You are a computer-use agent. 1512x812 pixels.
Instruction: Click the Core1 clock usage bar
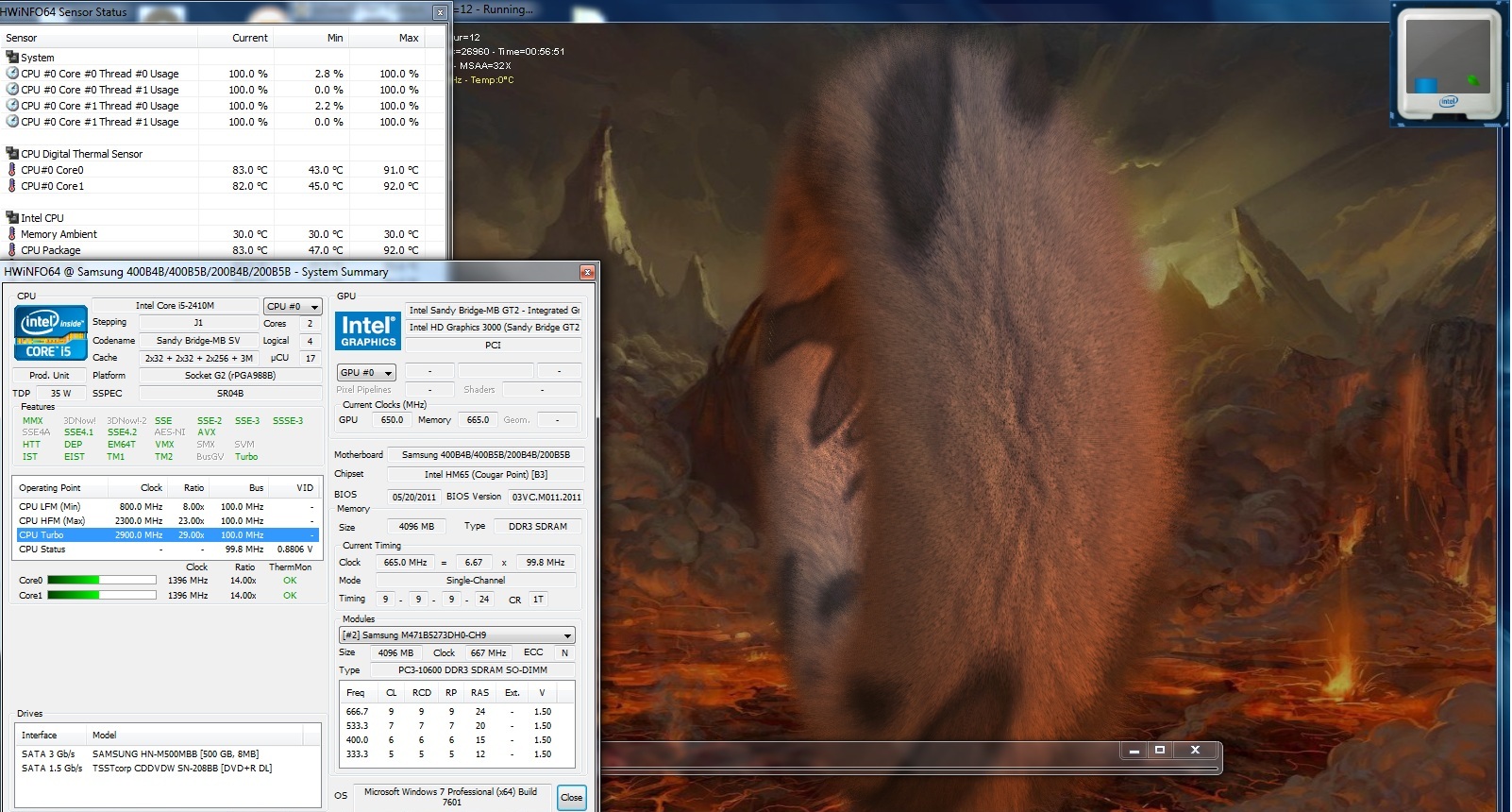(102, 595)
